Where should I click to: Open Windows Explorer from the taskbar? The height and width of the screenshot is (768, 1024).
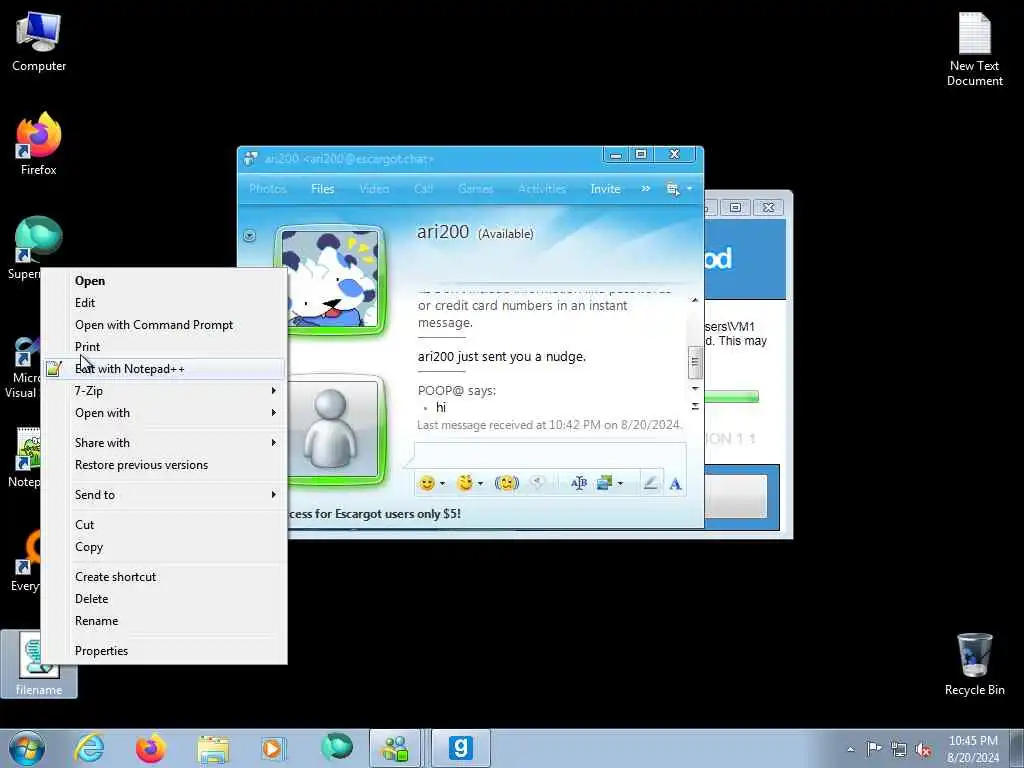tap(213, 749)
